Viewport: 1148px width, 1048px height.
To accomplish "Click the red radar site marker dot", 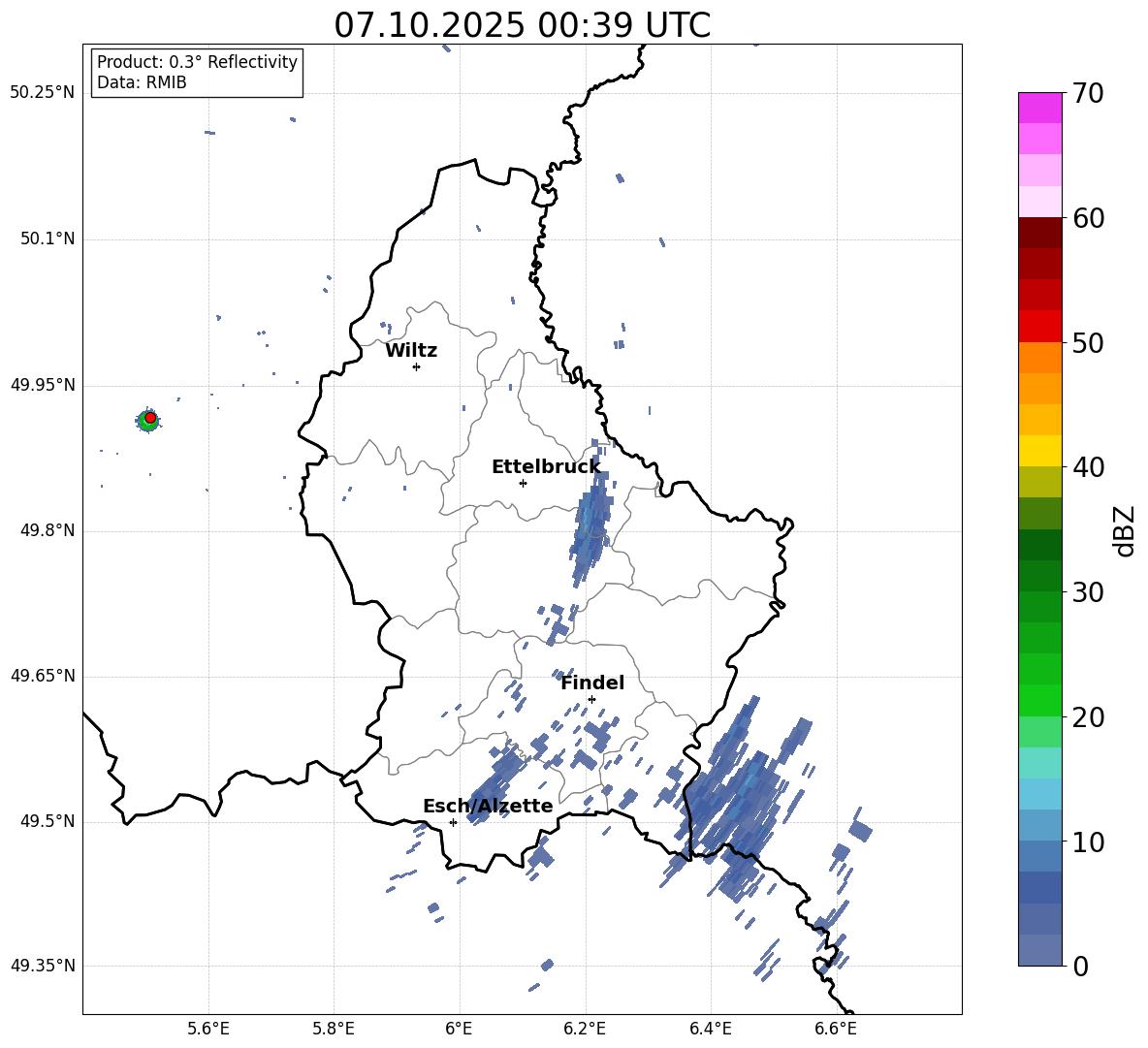I will [150, 418].
